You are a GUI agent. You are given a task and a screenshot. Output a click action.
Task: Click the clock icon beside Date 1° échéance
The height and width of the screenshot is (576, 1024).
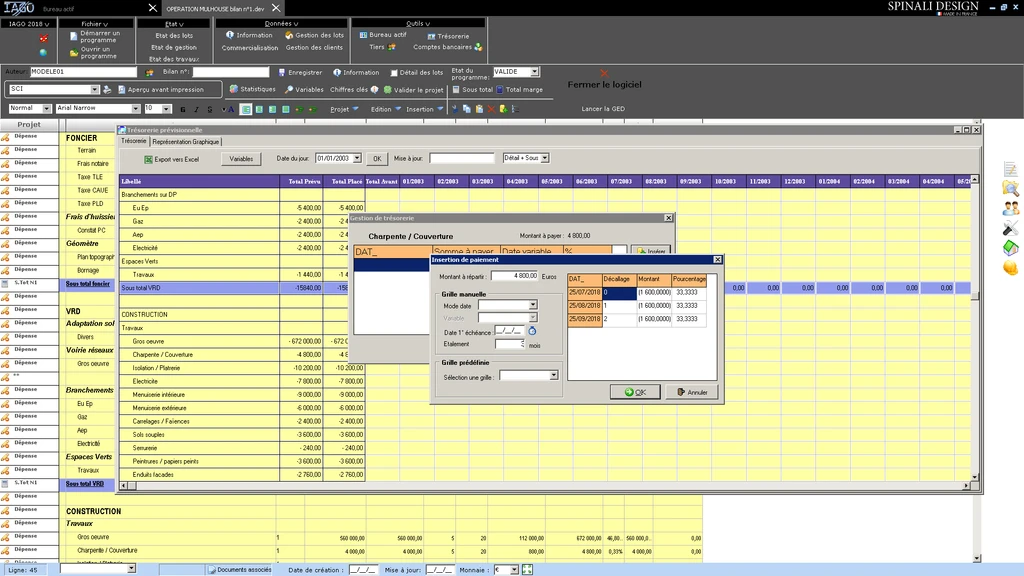(x=532, y=330)
